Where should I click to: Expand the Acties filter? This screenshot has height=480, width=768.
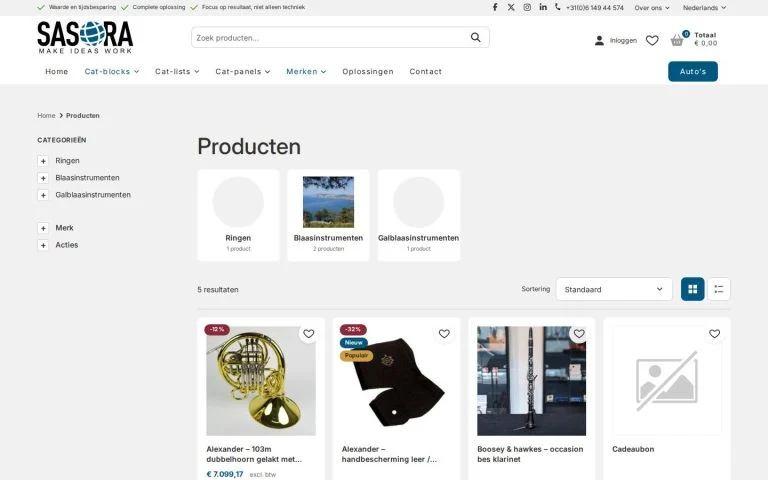click(43, 245)
